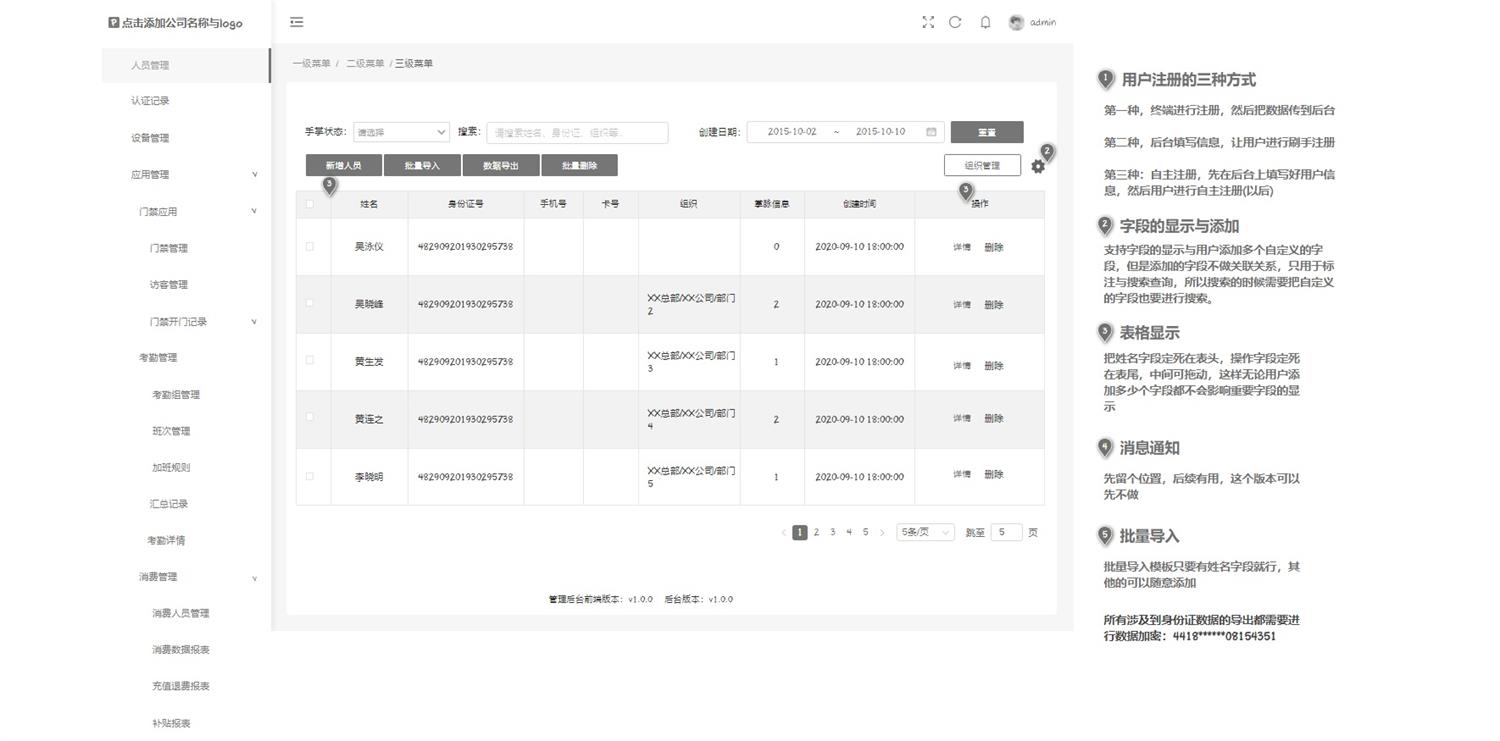Click the 二级菜单 breadcrumb
Image resolution: width=1500 pixels, height=741 pixels.
(365, 64)
